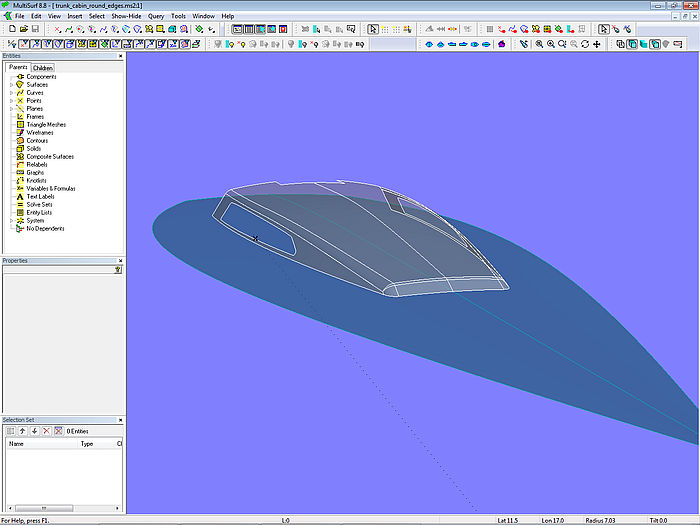Click the Pan cross-arrows icon
Viewport: 700px width, 525px height.
599,44
